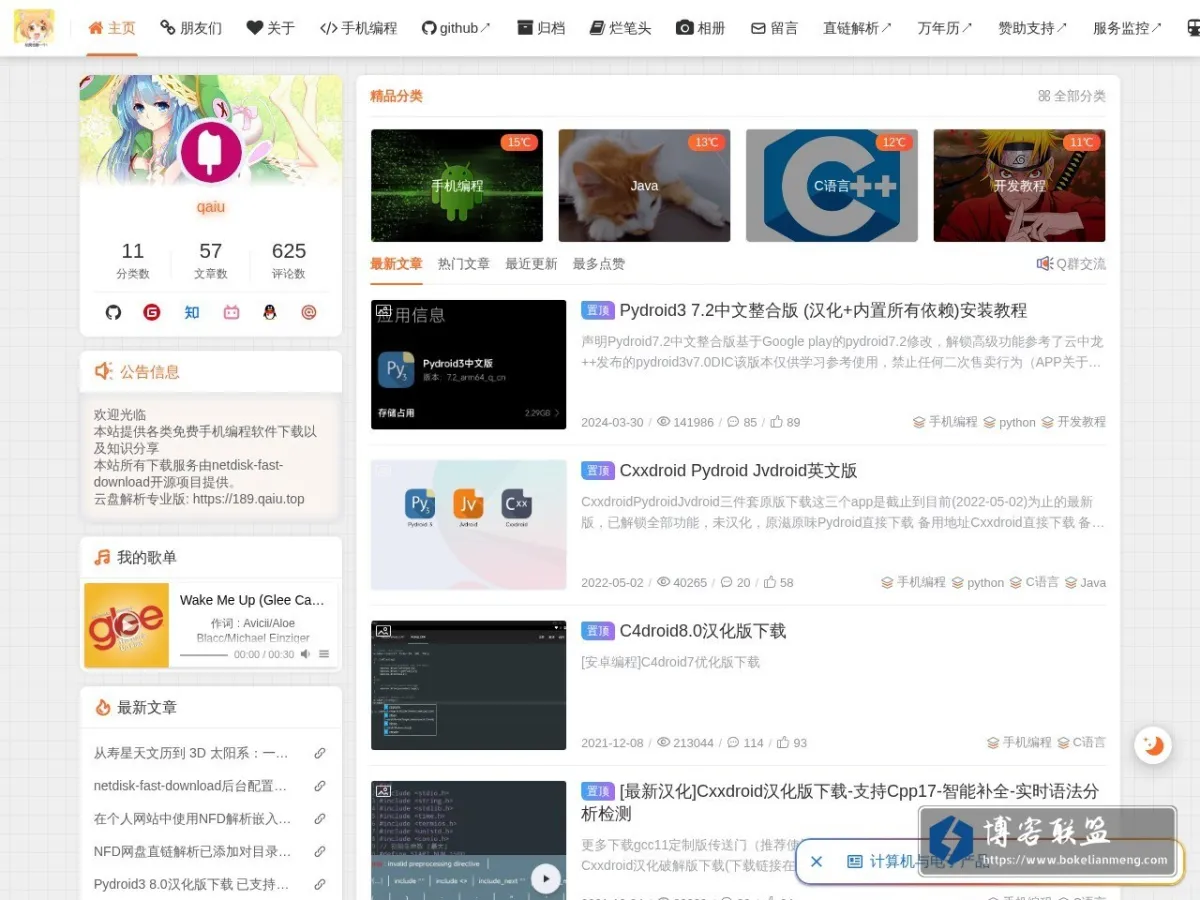Open Q群交流 group chat link

click(x=1071, y=264)
